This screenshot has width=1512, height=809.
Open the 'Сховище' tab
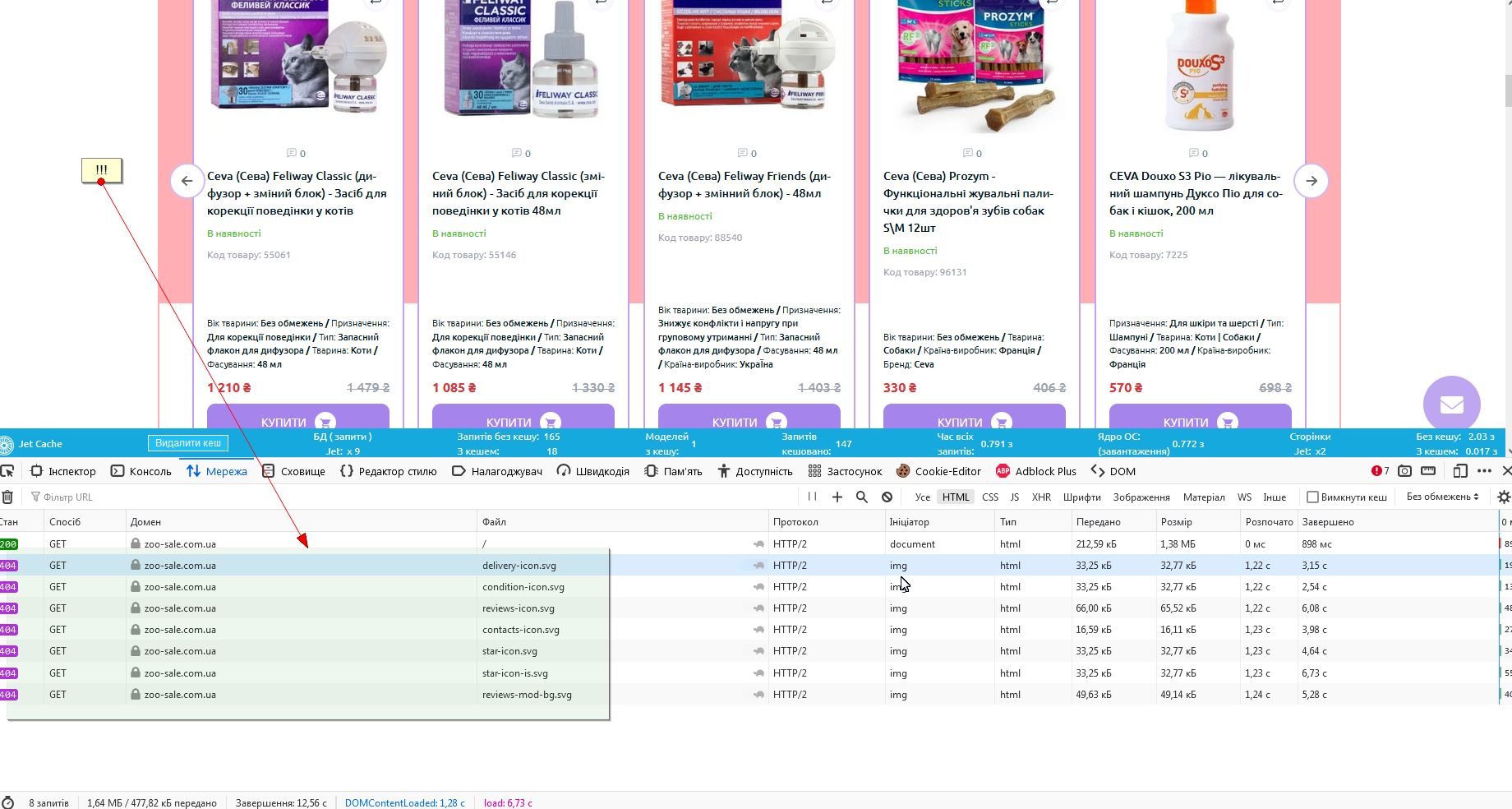click(x=293, y=471)
